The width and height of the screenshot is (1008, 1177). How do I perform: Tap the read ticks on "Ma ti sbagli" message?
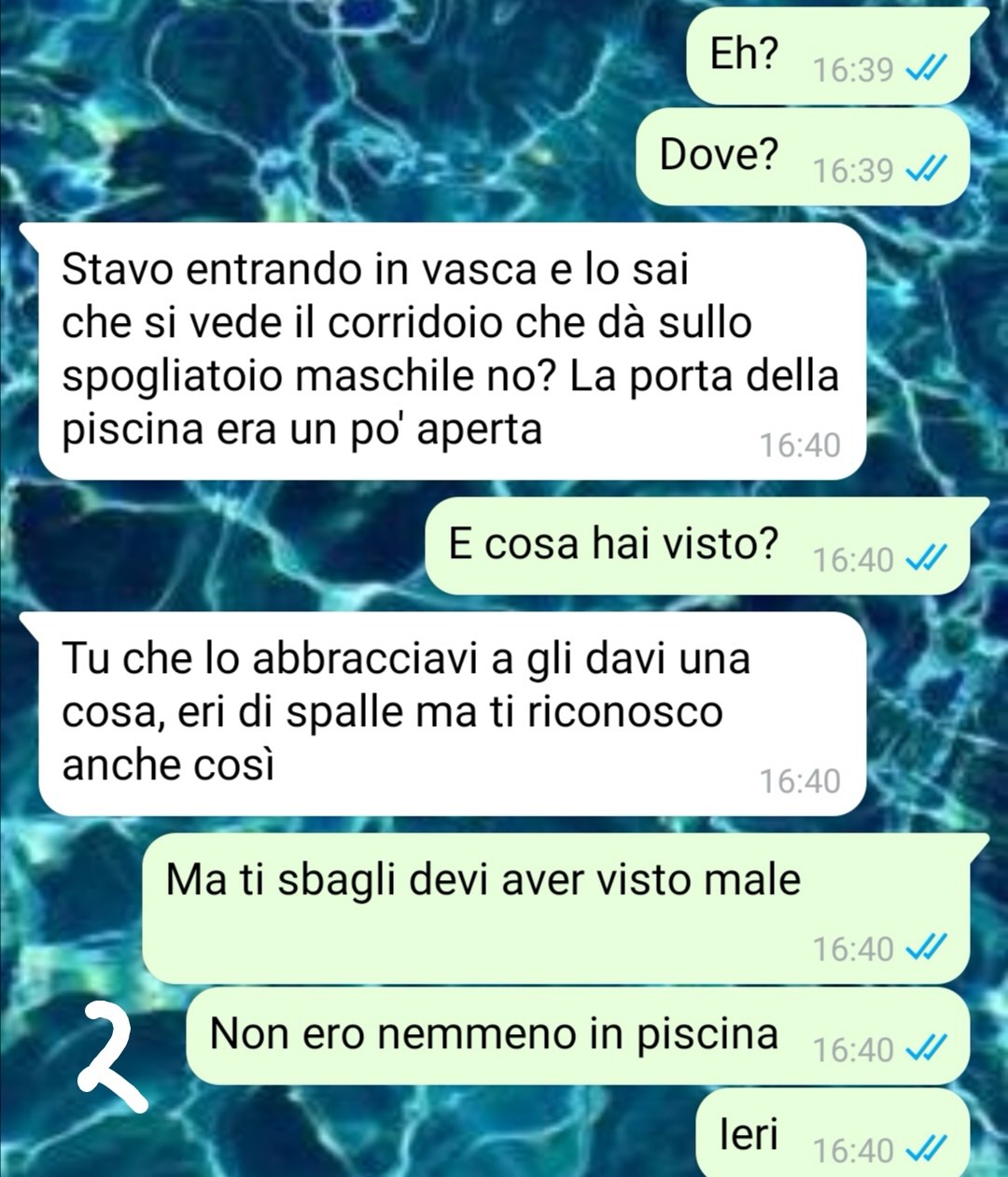tap(928, 948)
